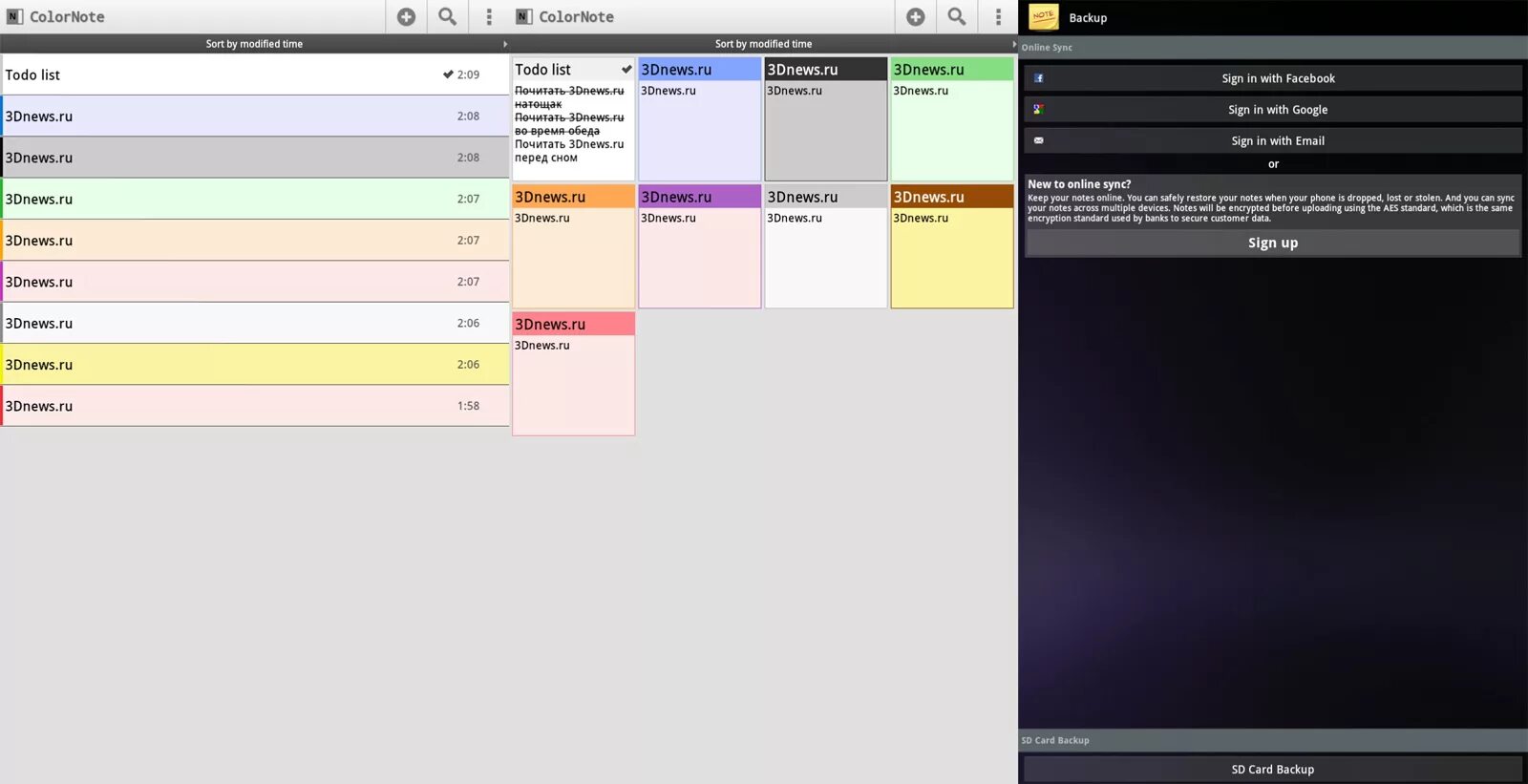1528x784 pixels.
Task: Open the purple-header 3Dnews.ru grid card
Action: point(700,246)
